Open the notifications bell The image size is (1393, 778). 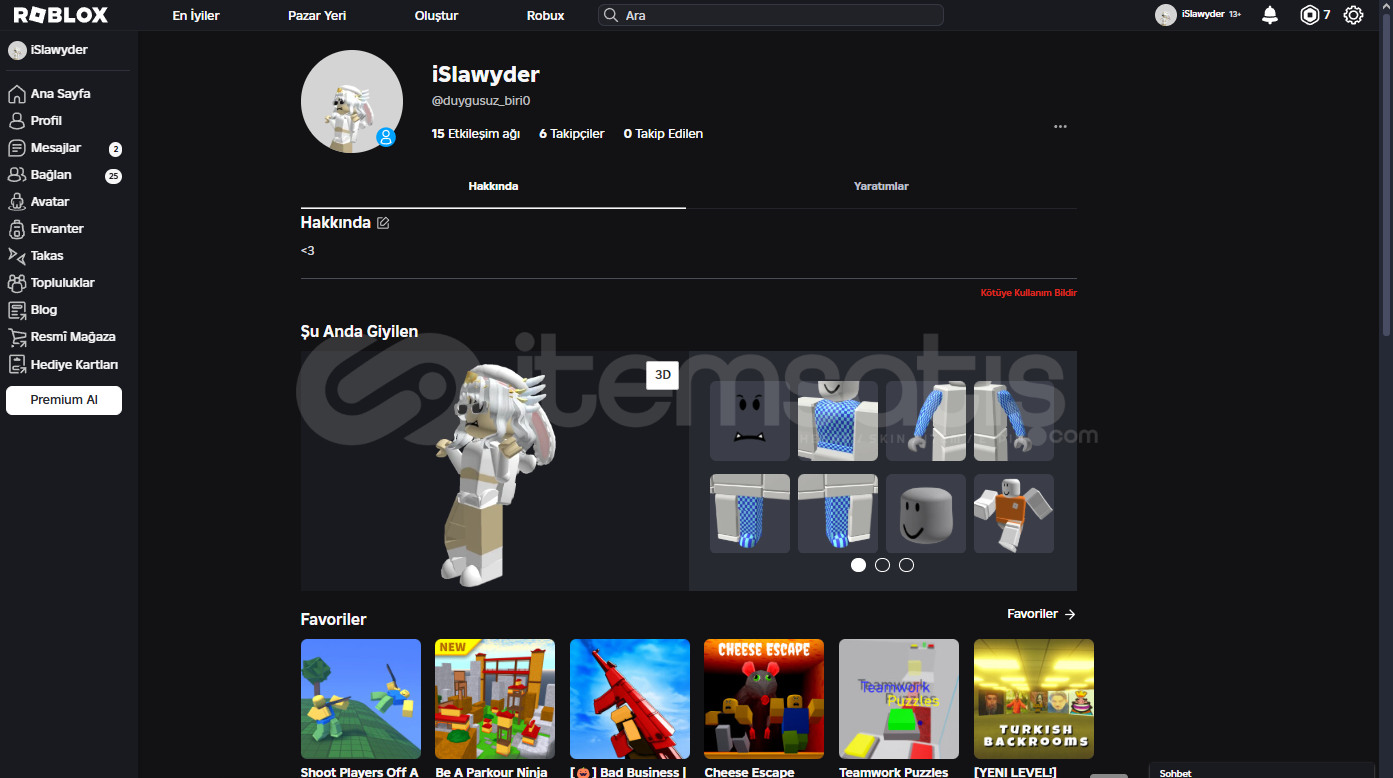[1270, 15]
